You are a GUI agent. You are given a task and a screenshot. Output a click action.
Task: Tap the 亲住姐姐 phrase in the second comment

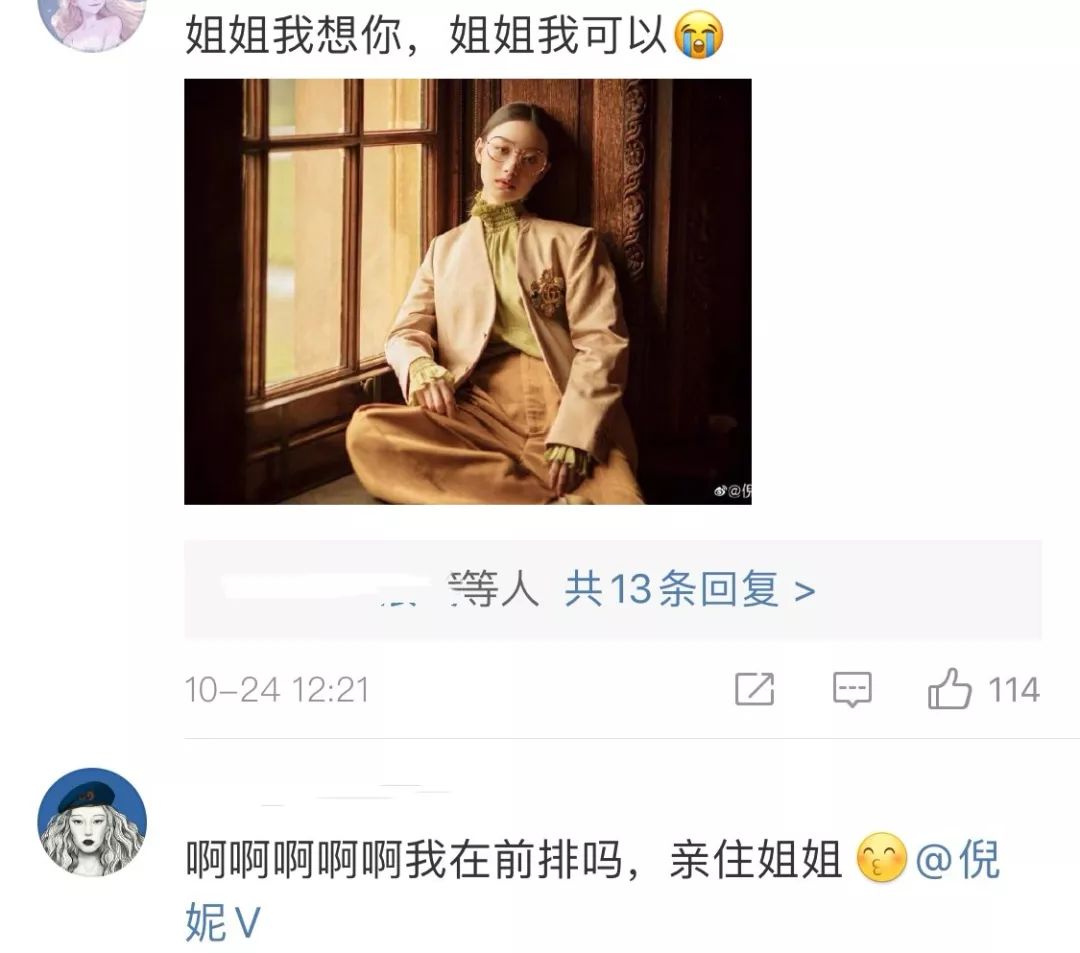coord(756,859)
